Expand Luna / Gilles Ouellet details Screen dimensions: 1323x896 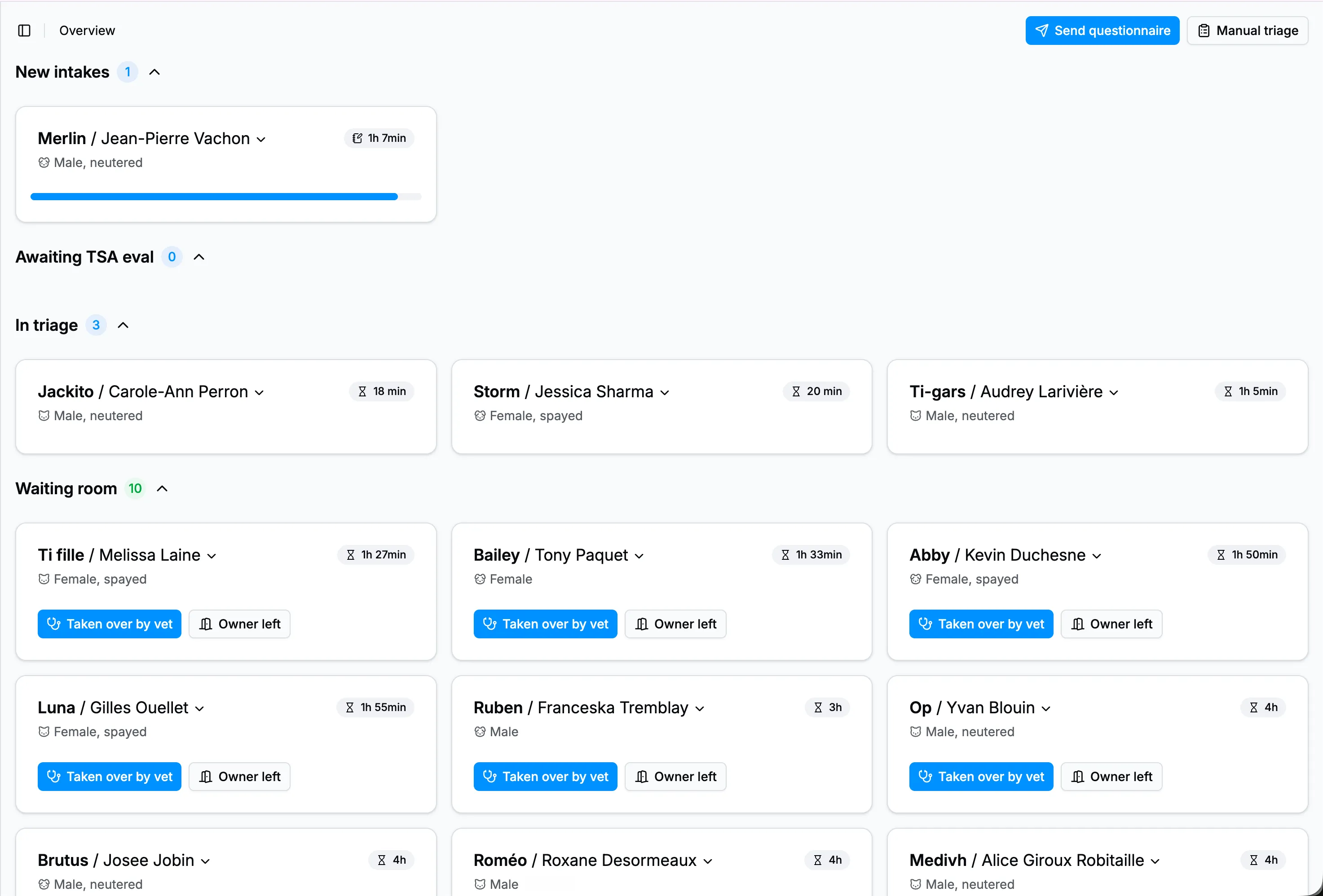click(200, 708)
